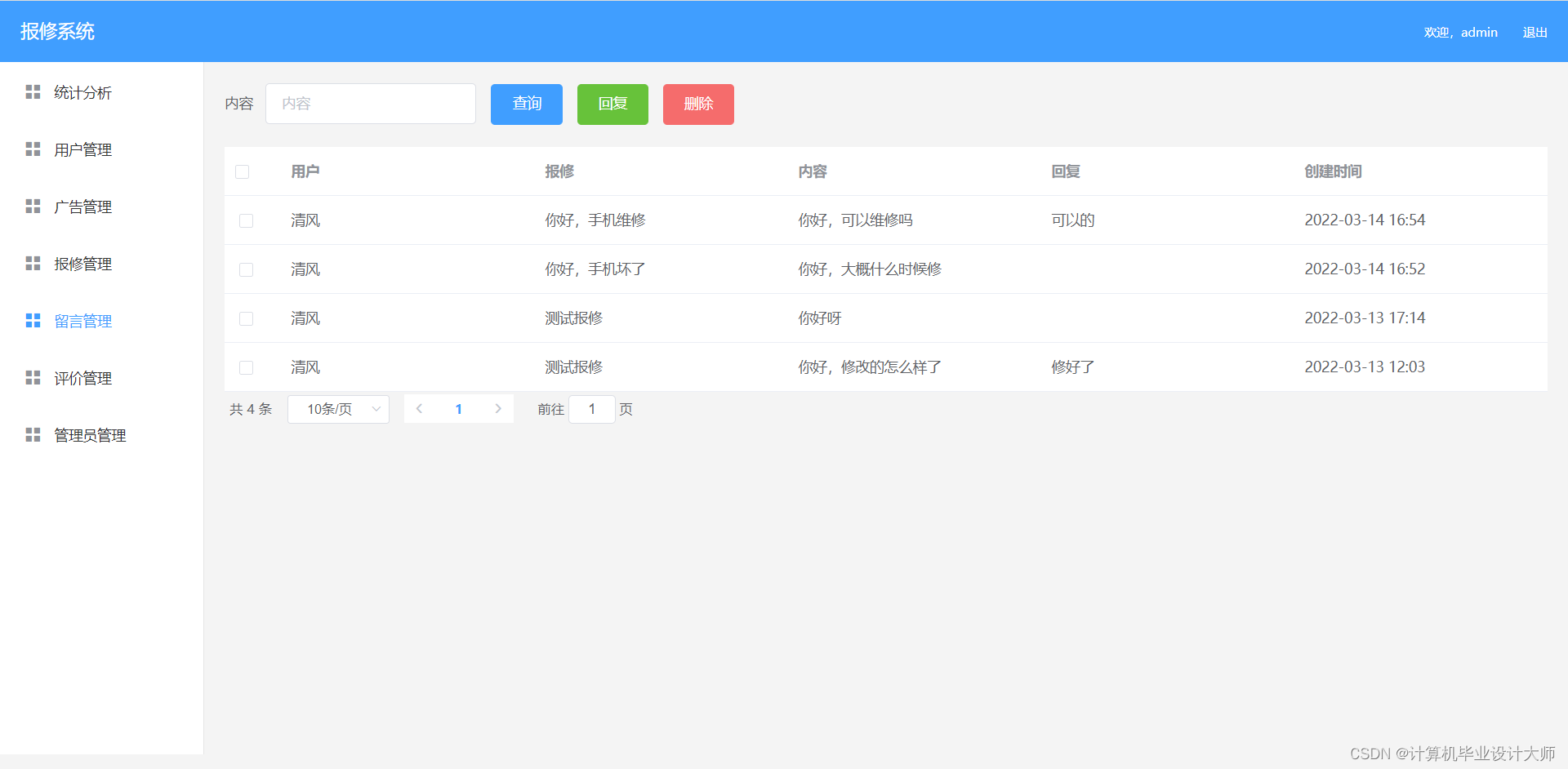Click the 报修系统 title
The width and height of the screenshot is (1568, 769).
point(57,31)
